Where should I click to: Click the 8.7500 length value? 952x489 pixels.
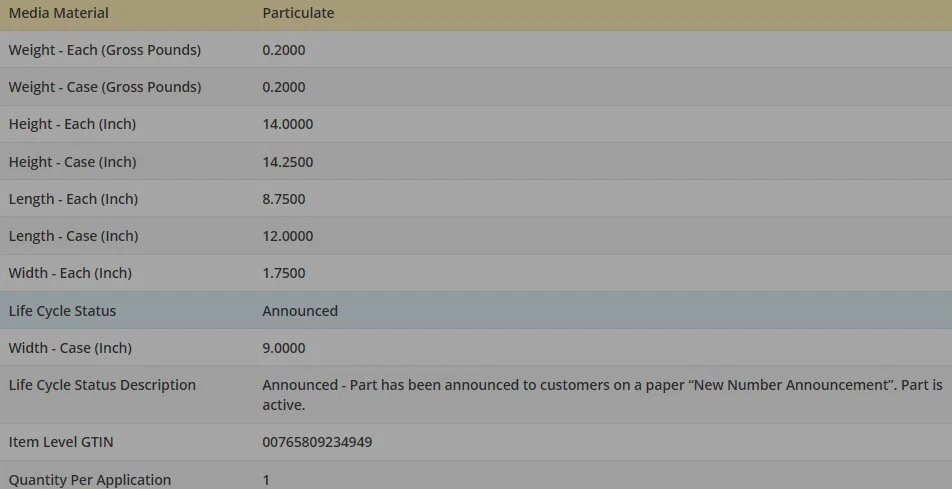284,199
